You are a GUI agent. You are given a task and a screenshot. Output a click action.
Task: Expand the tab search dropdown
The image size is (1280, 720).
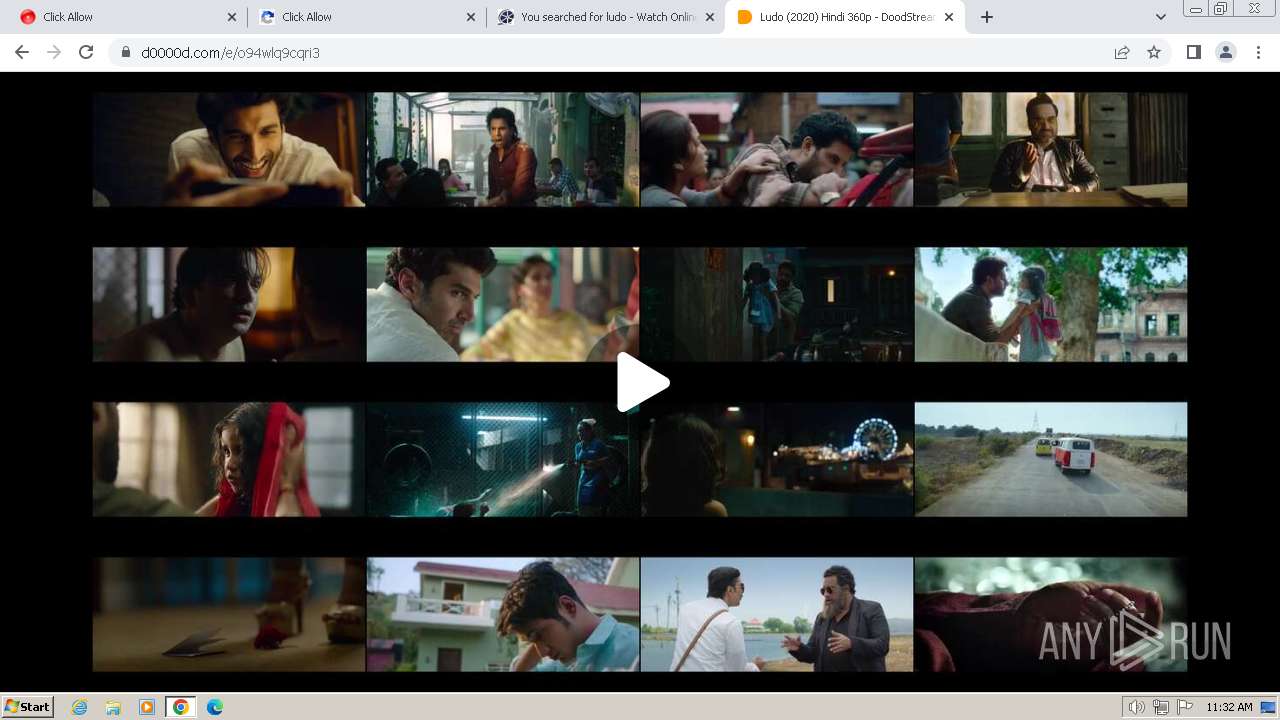click(x=1160, y=17)
